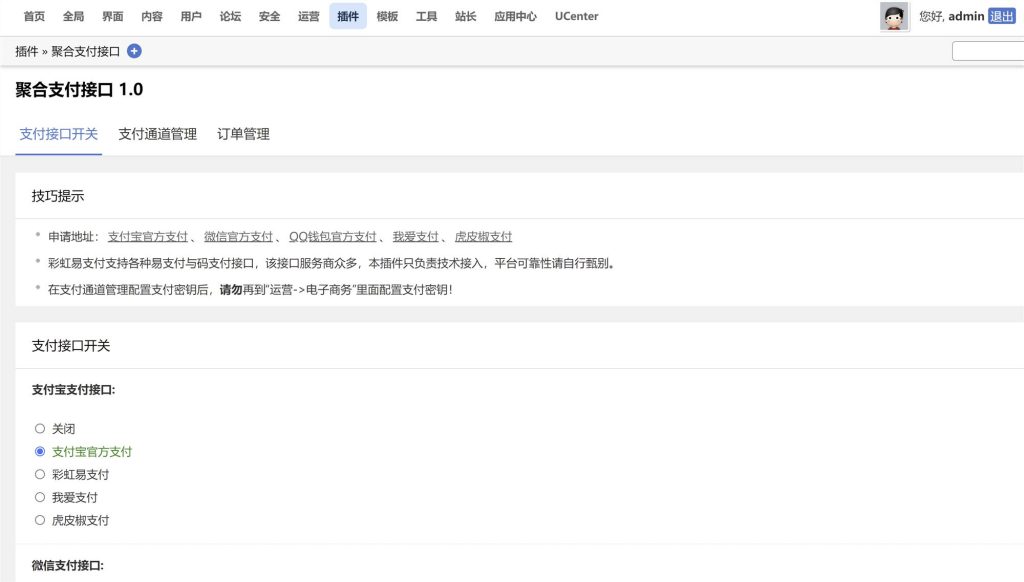1024x582 pixels.
Task: Open the 安全 menu
Action: point(269,16)
